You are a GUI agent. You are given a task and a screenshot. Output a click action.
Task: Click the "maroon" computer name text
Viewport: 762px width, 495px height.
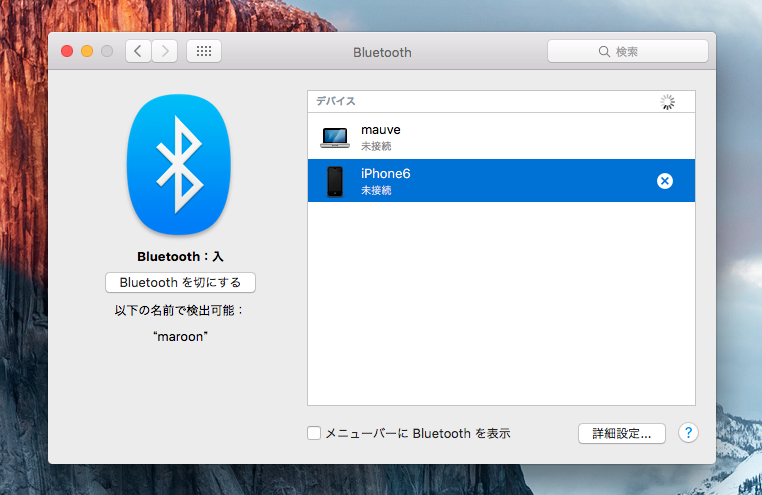[x=180, y=337]
